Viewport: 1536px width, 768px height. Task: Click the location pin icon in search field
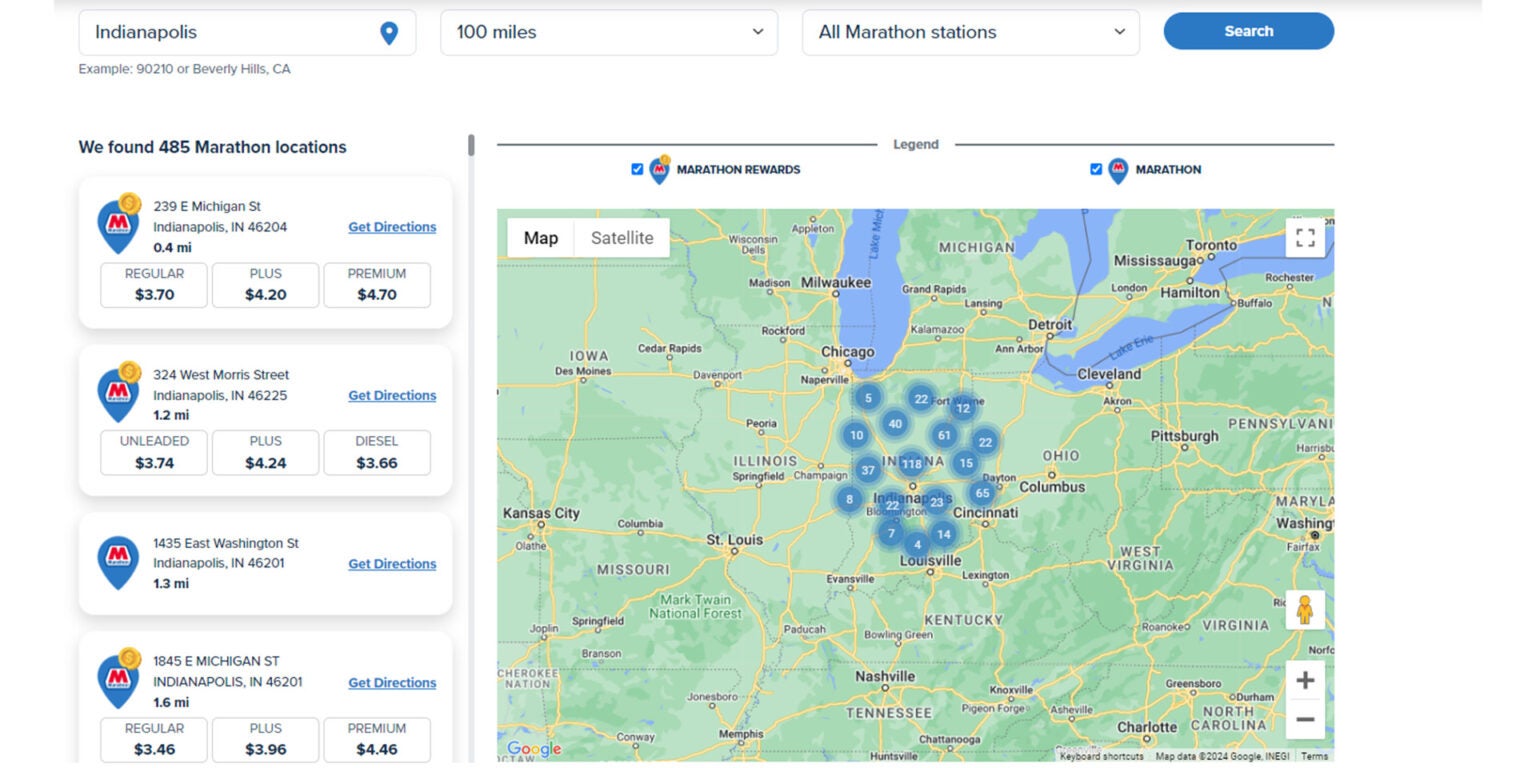389,33
